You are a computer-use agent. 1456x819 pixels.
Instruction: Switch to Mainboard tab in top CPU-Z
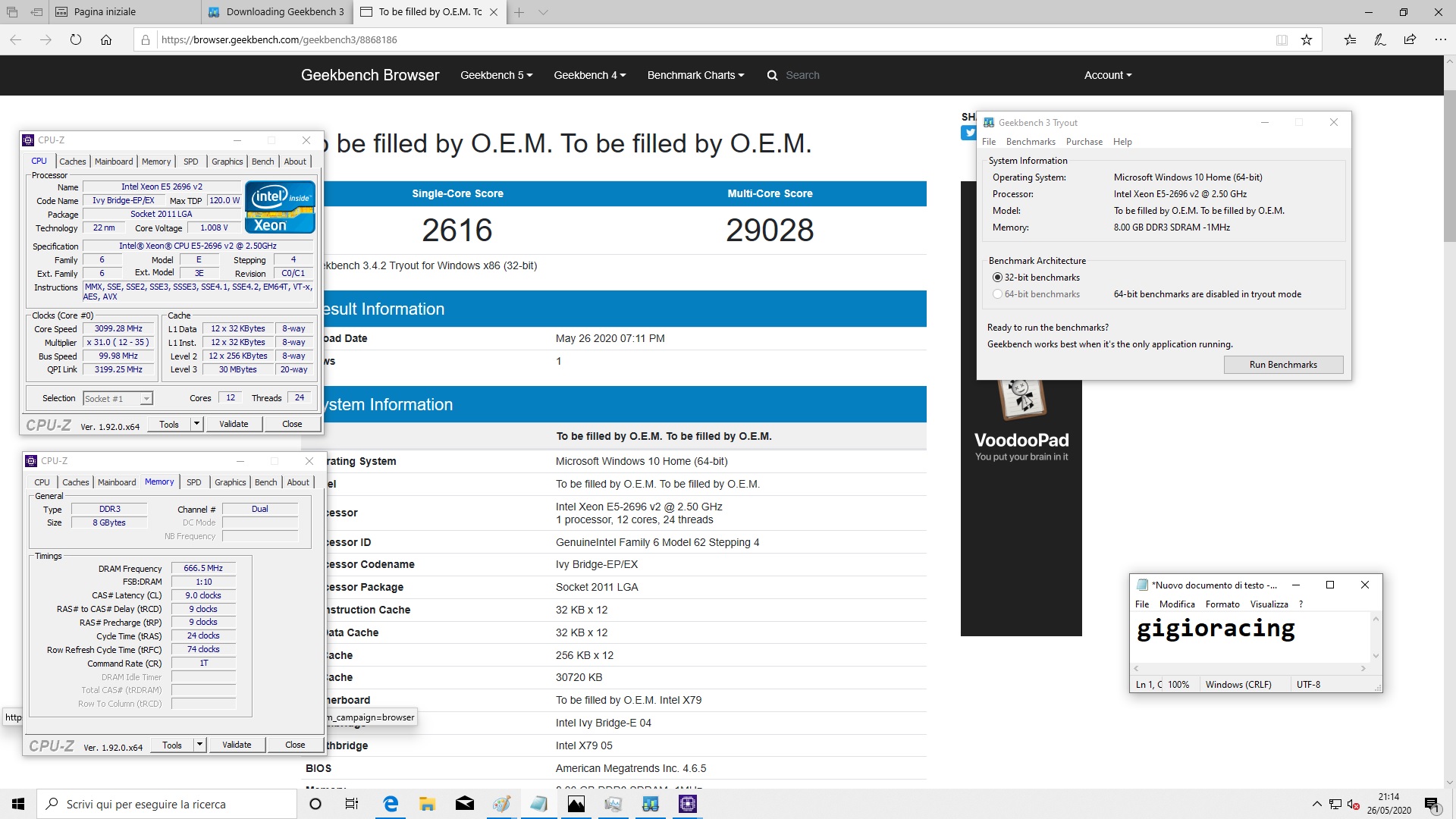tap(114, 162)
